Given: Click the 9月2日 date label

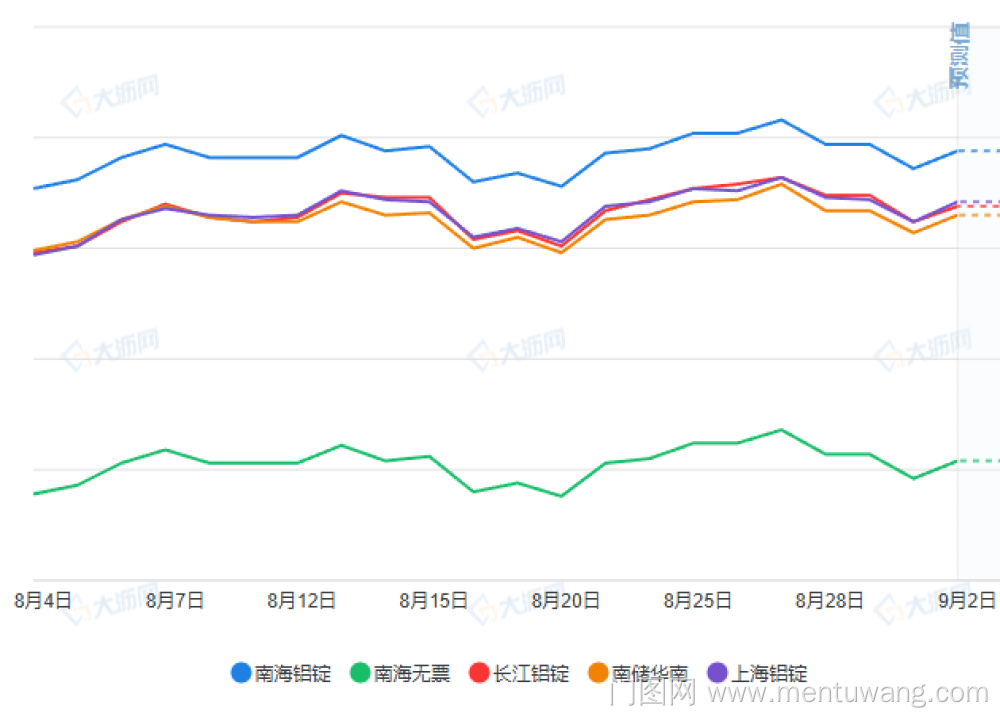Looking at the screenshot, I should click(x=966, y=600).
